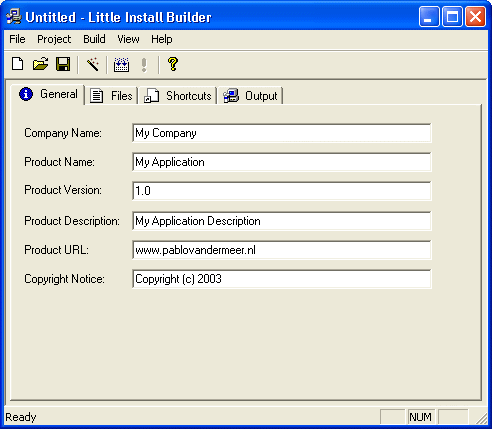This screenshot has width=492, height=429.
Task: Click the Build setup toolbar icon
Action: (121, 64)
